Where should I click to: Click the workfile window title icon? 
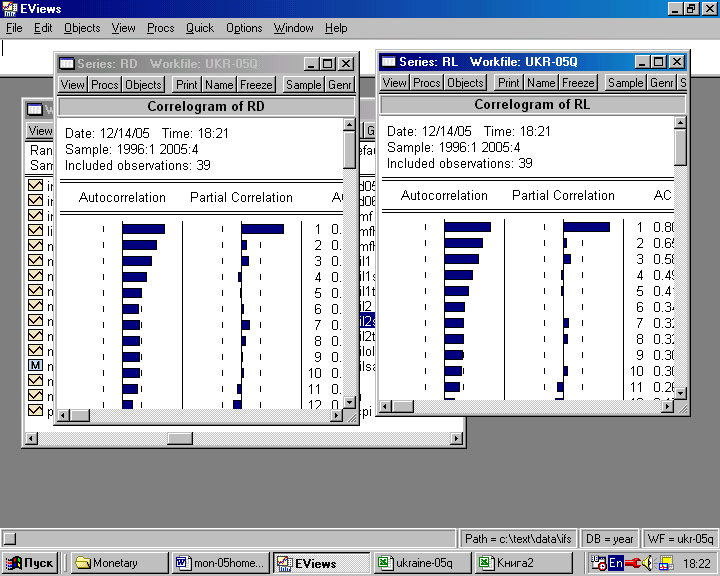(x=34, y=109)
